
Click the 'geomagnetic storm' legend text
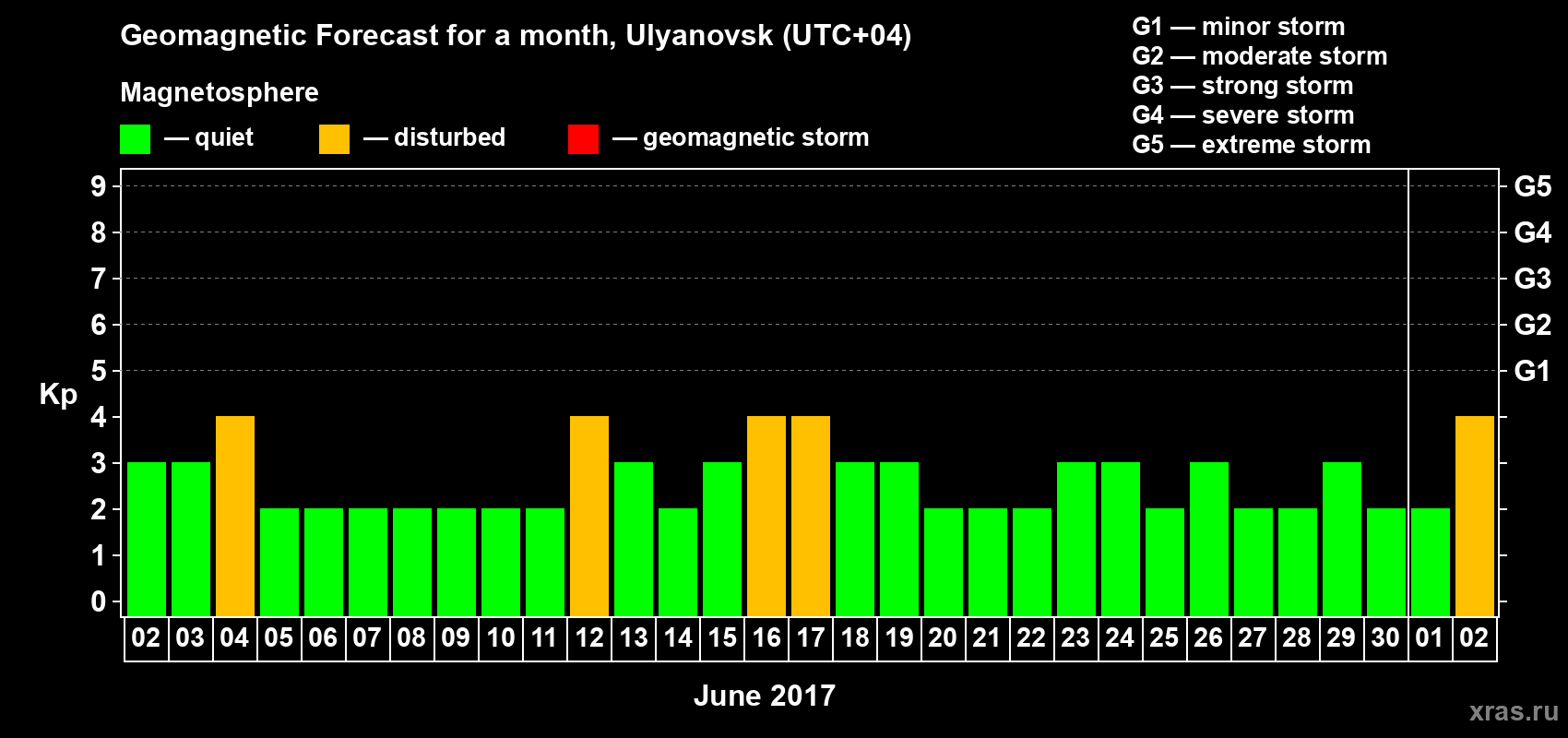(756, 138)
